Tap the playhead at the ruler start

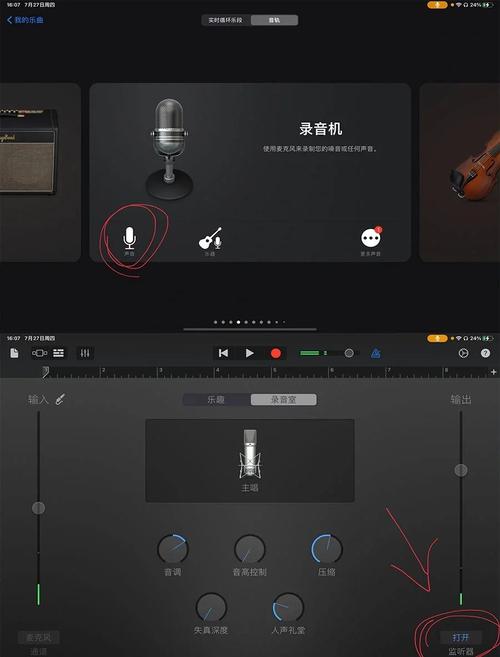46,372
